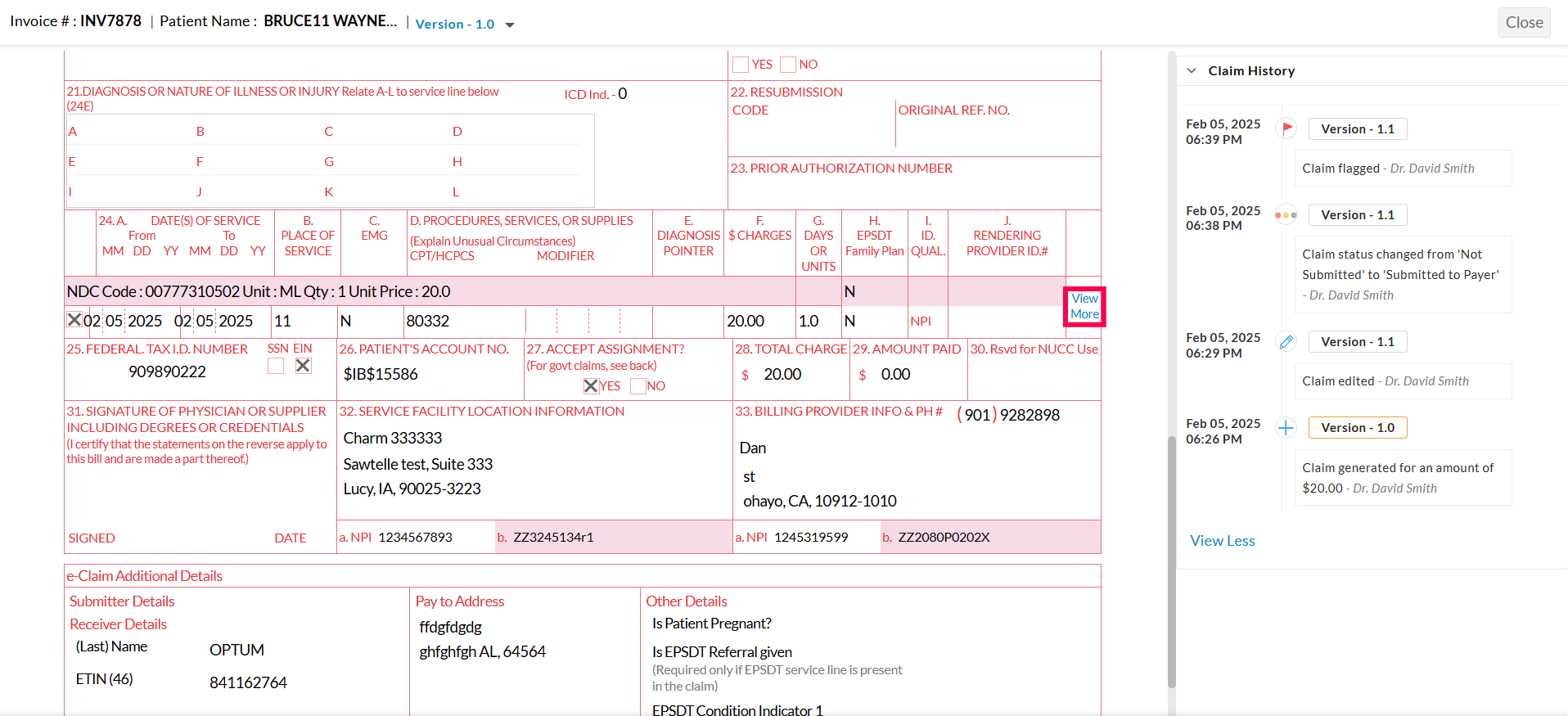Open View More on the service line

point(1084,306)
